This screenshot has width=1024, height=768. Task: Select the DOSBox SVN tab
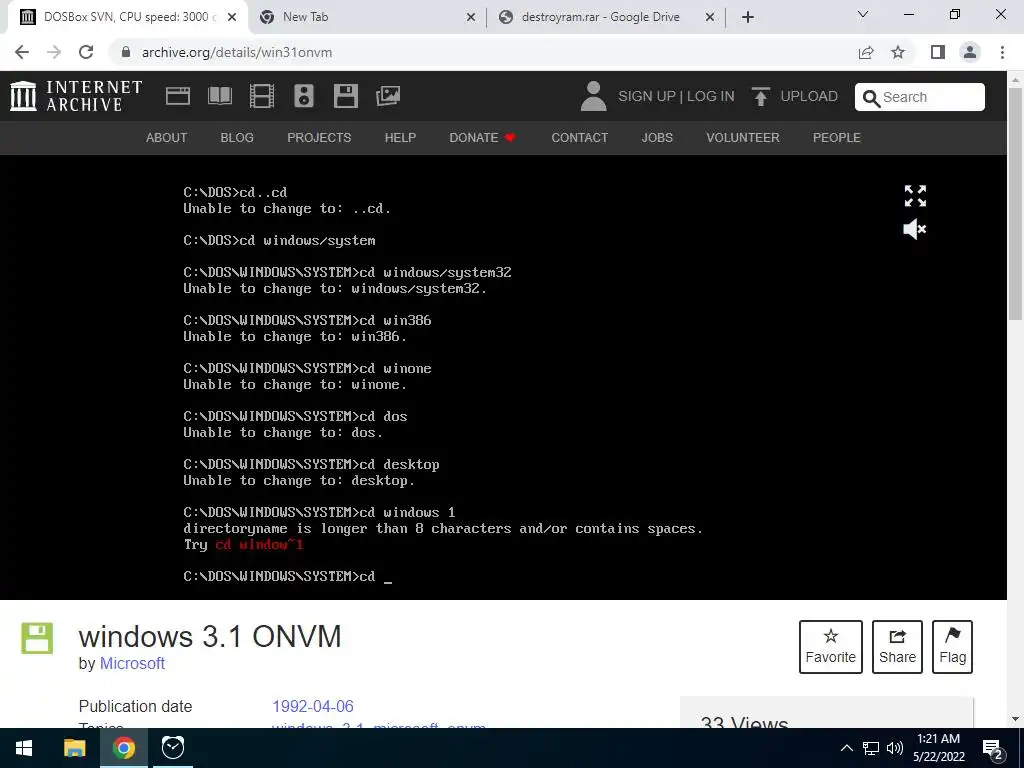[127, 18]
